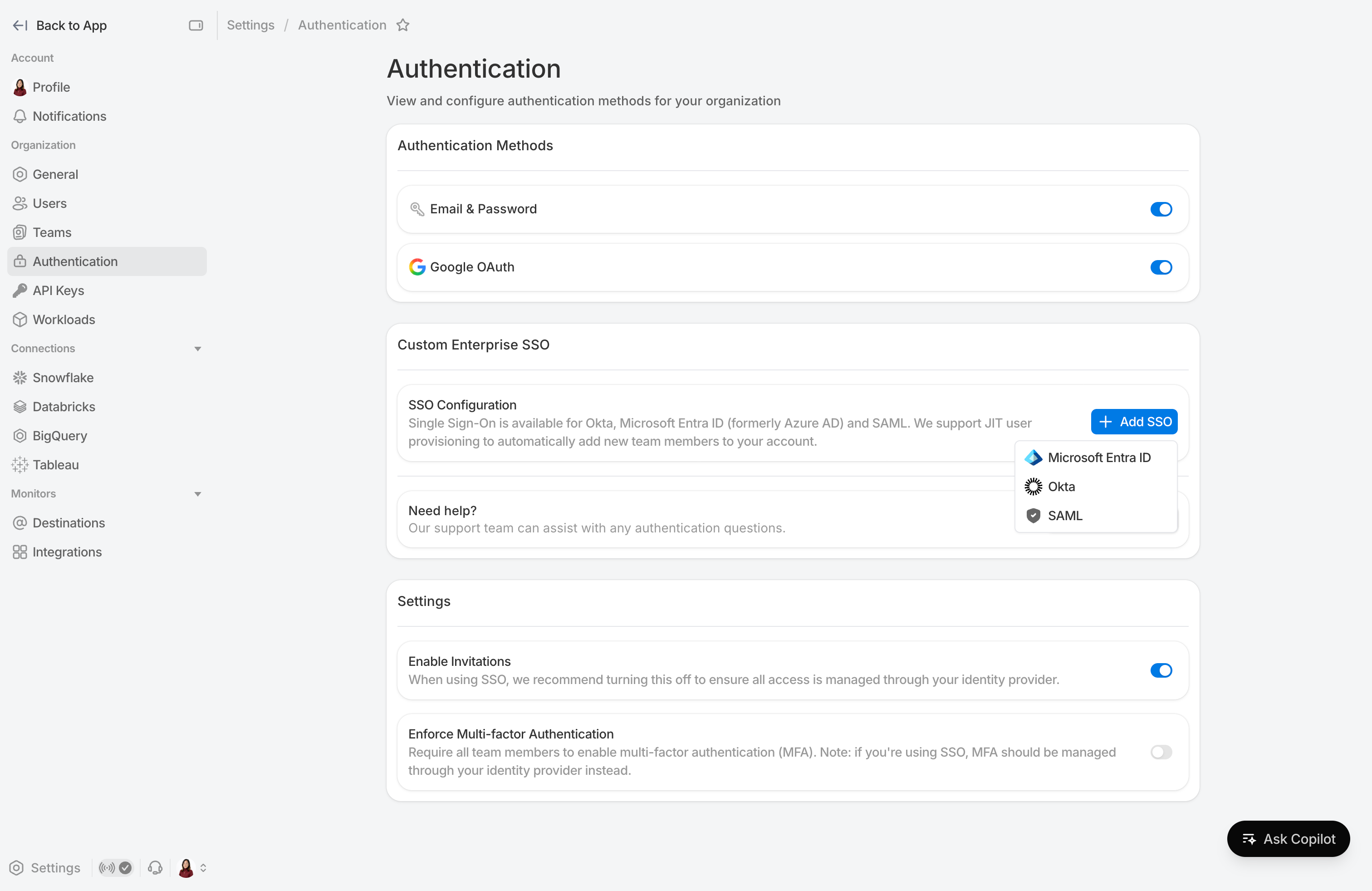
Task: Open Snowflake connection in sidebar
Action: coord(63,378)
